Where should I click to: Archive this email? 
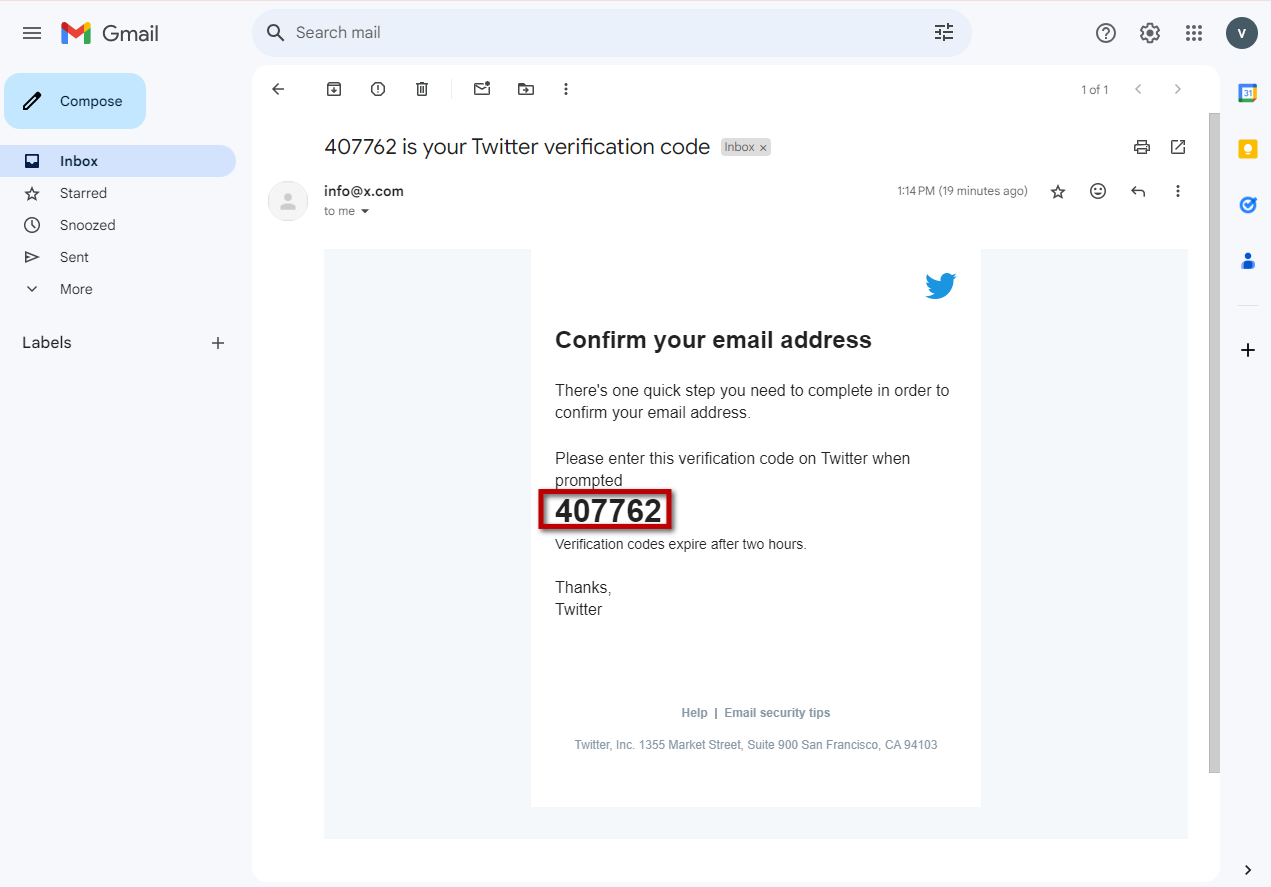click(x=334, y=89)
